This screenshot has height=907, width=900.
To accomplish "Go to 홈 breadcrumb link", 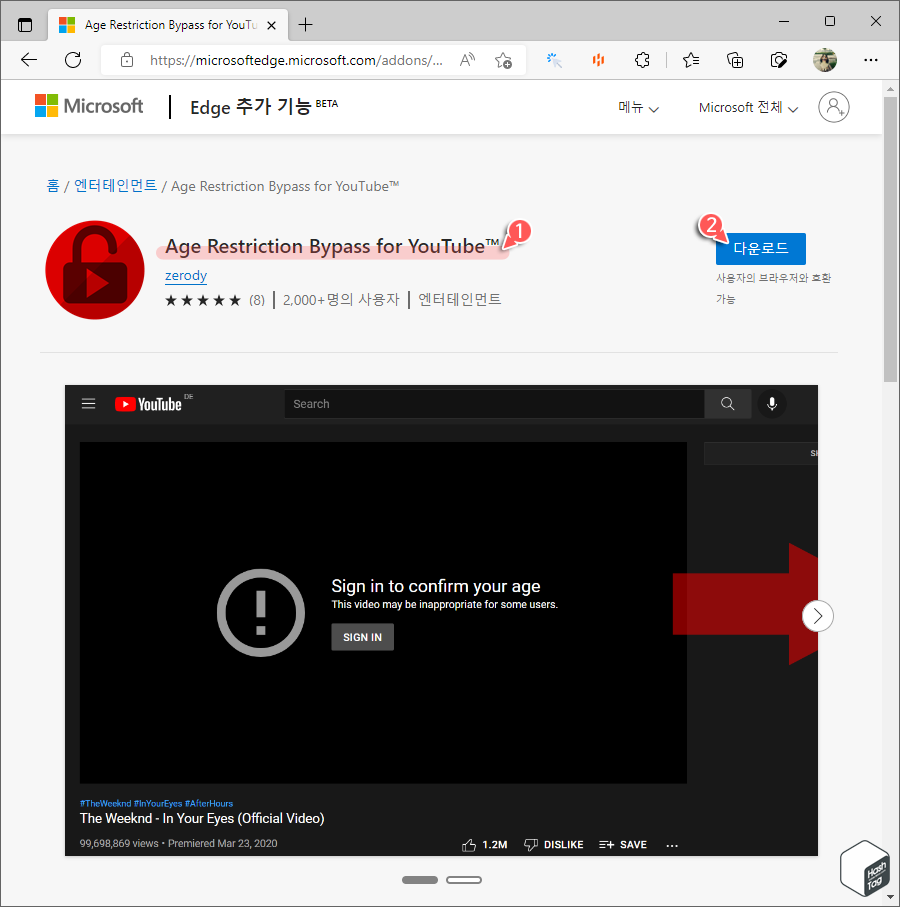I will [x=53, y=186].
